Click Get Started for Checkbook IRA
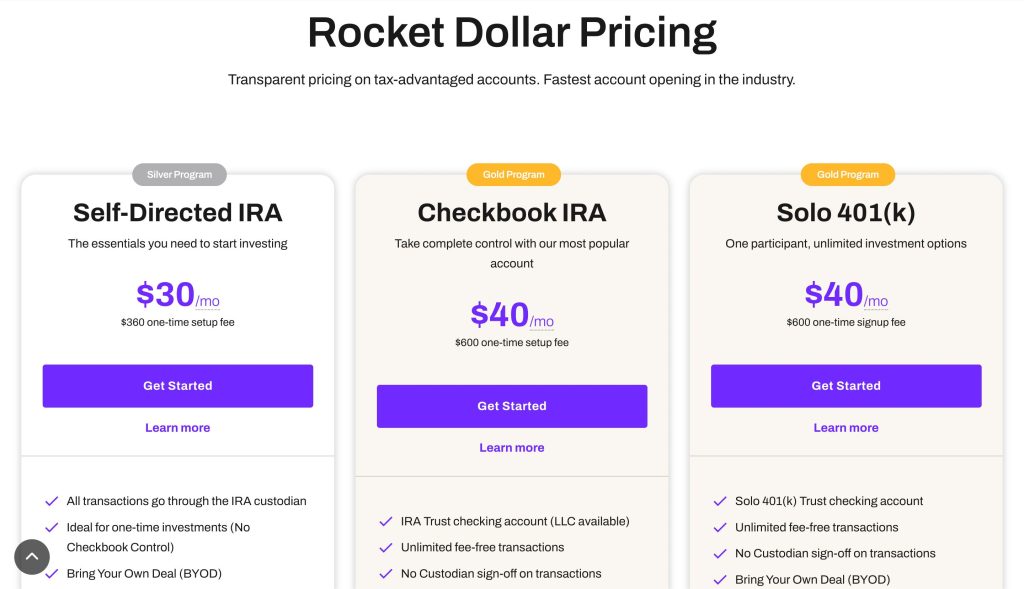 click(512, 406)
